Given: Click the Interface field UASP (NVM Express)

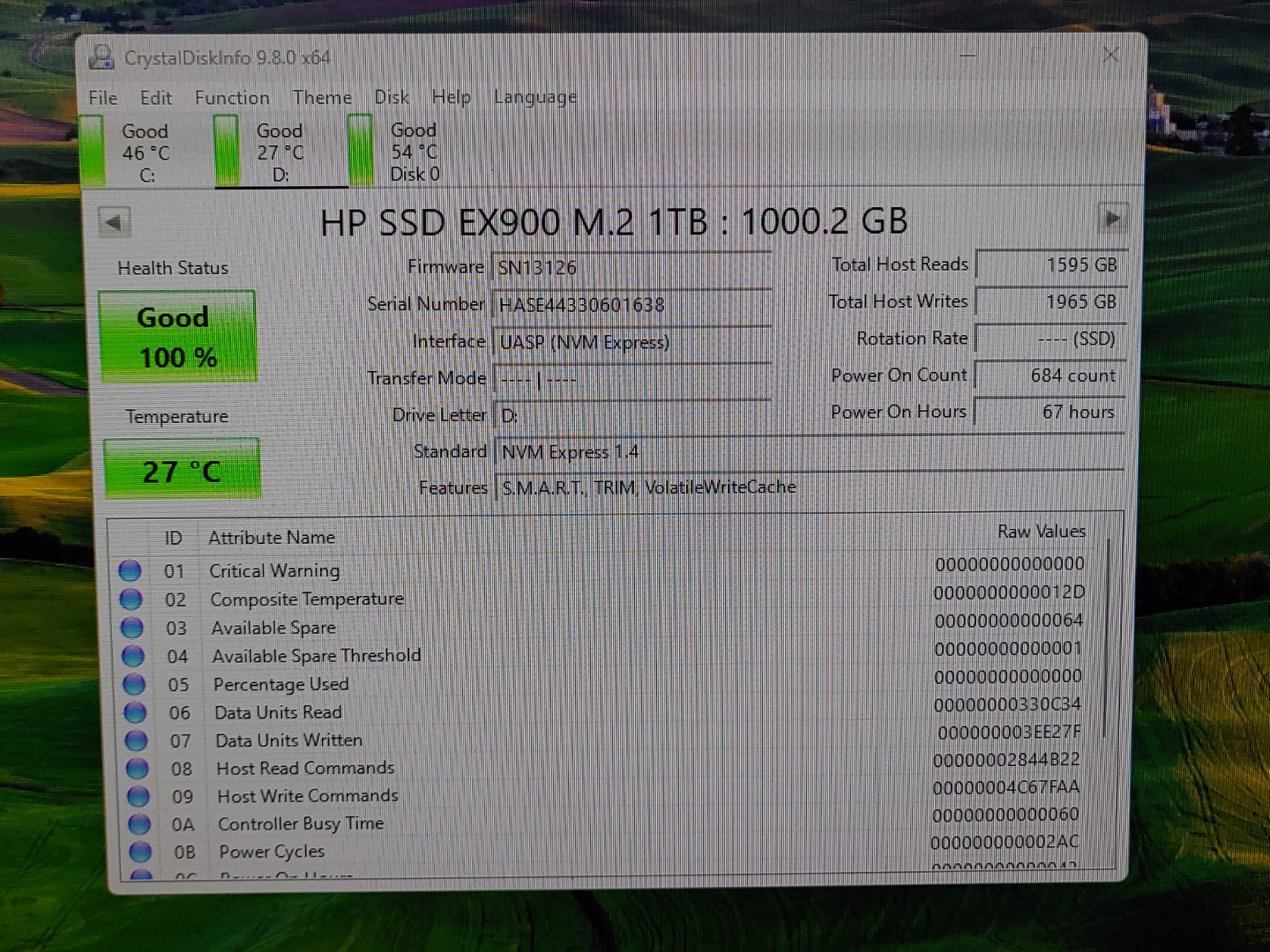Looking at the screenshot, I should click(x=632, y=342).
